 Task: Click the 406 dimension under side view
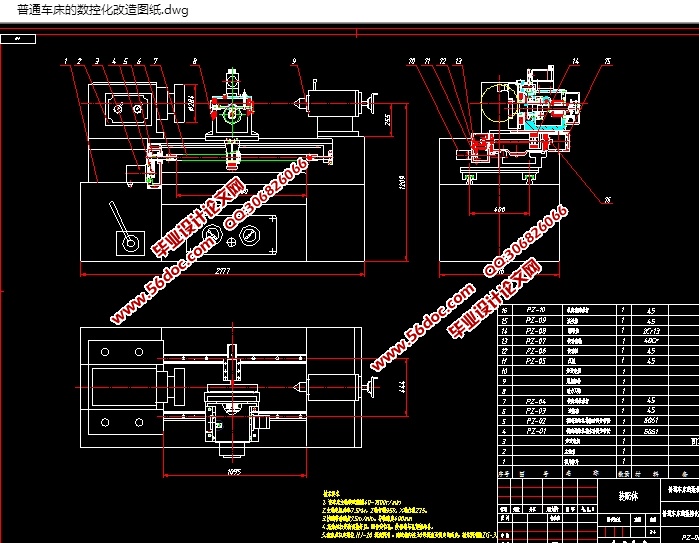coord(500,210)
